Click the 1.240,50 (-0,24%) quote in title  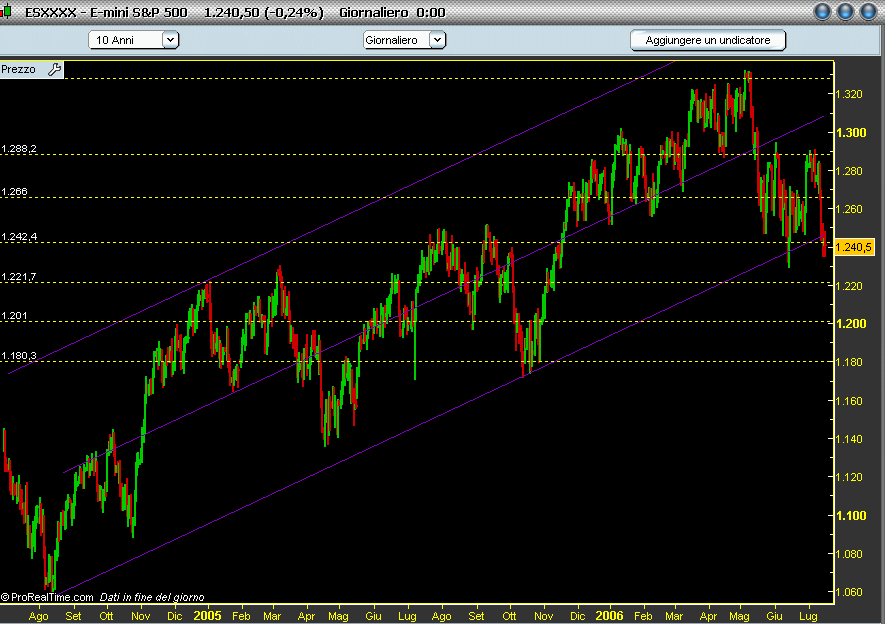click(264, 12)
